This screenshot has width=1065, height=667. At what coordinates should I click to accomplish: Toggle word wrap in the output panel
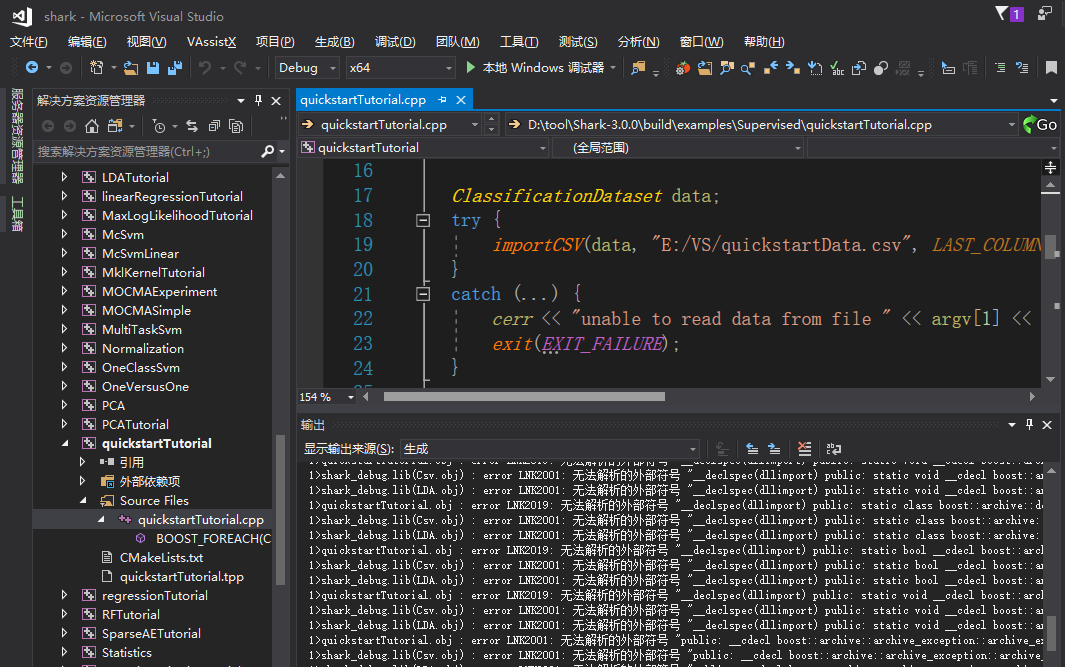tap(834, 448)
